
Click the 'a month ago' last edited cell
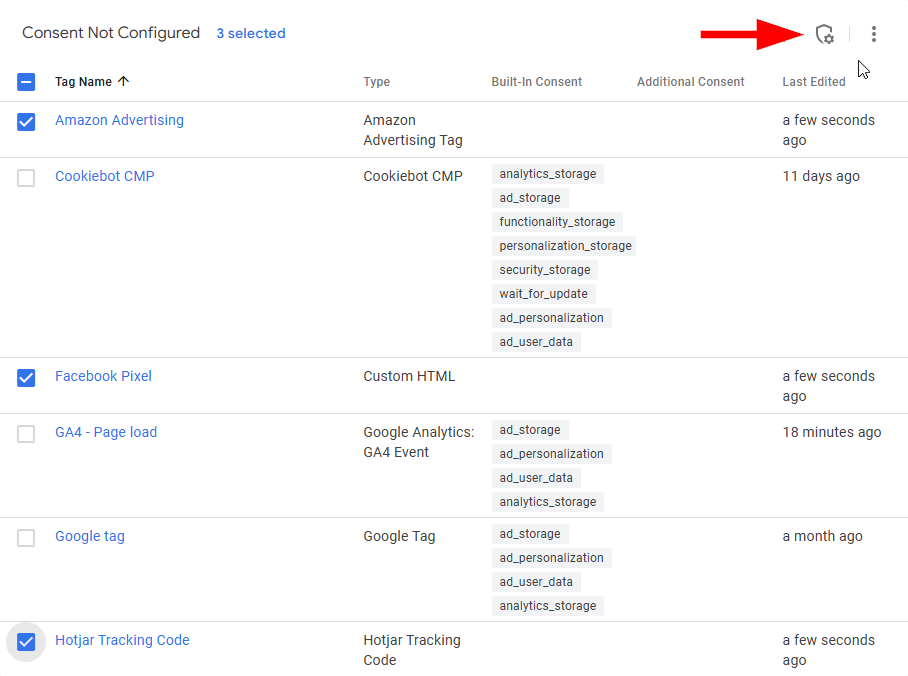tap(822, 536)
